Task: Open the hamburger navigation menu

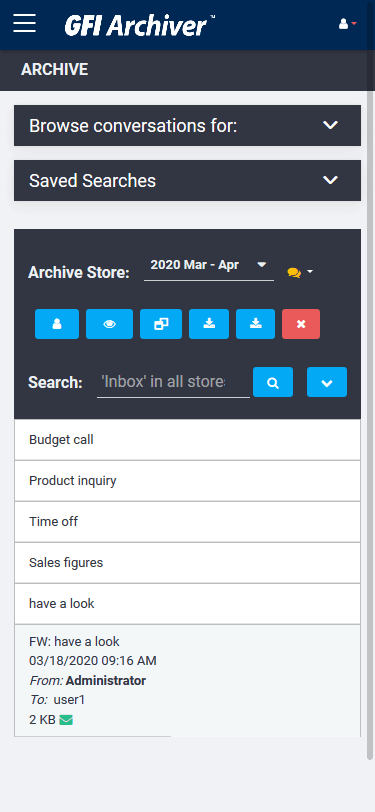Action: coord(24,23)
